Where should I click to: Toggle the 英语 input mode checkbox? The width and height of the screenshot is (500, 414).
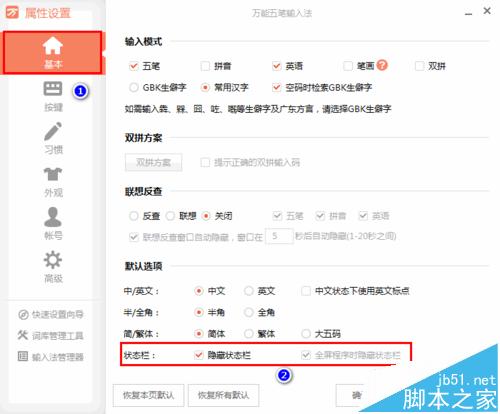(x=276, y=66)
